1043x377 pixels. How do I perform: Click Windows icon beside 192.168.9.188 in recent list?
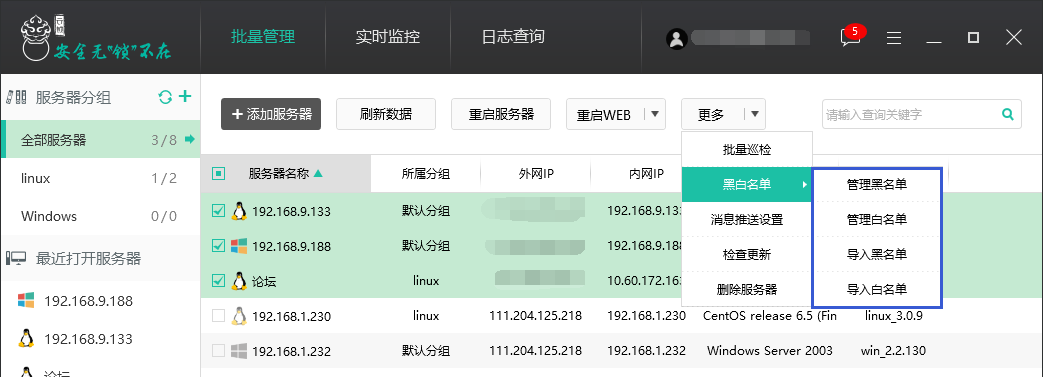pyautogui.click(x=26, y=301)
